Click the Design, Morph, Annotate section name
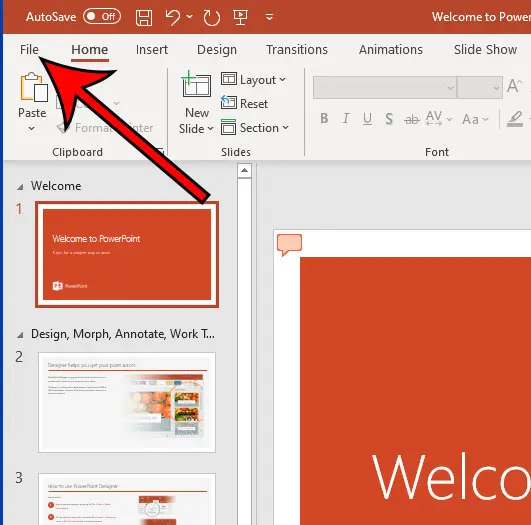 click(x=123, y=334)
